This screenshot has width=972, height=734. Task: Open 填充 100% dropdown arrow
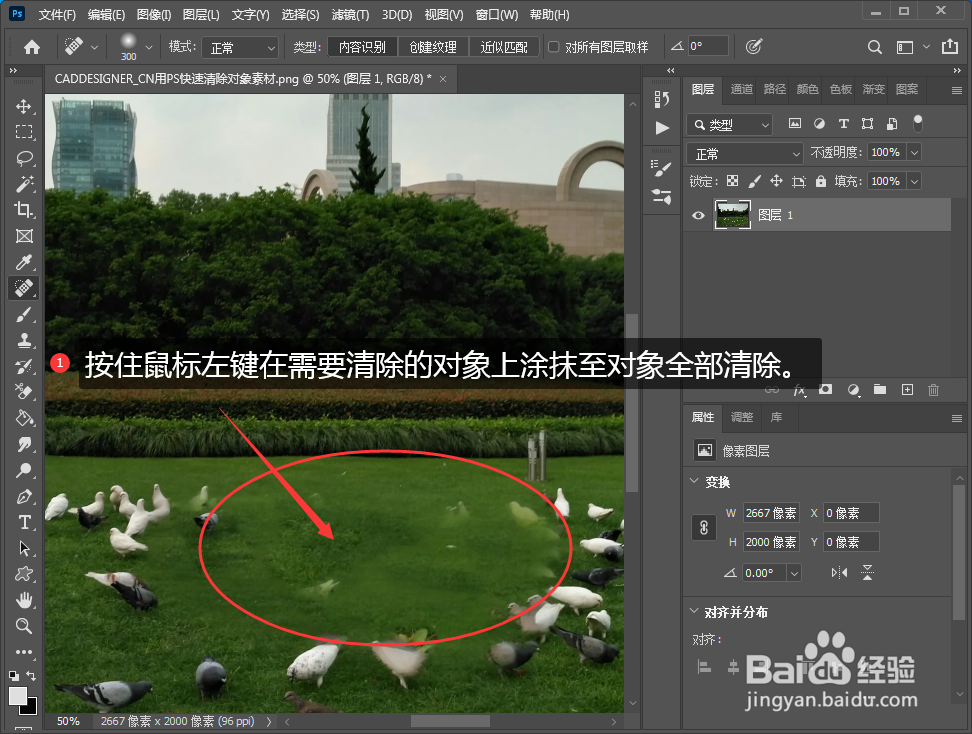tap(914, 181)
